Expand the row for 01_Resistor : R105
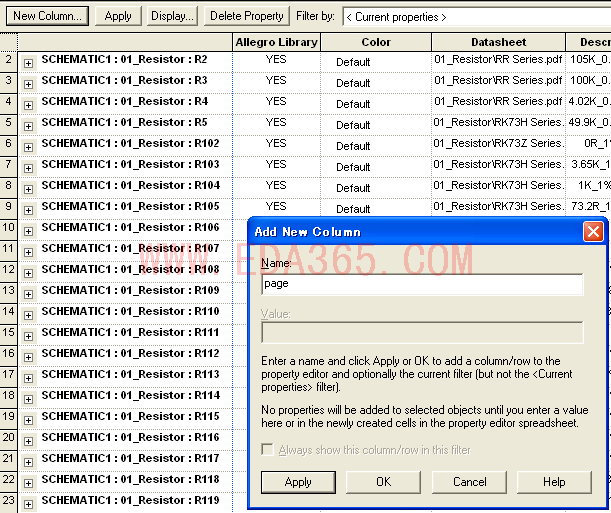The height and width of the screenshot is (513, 611). 28,210
